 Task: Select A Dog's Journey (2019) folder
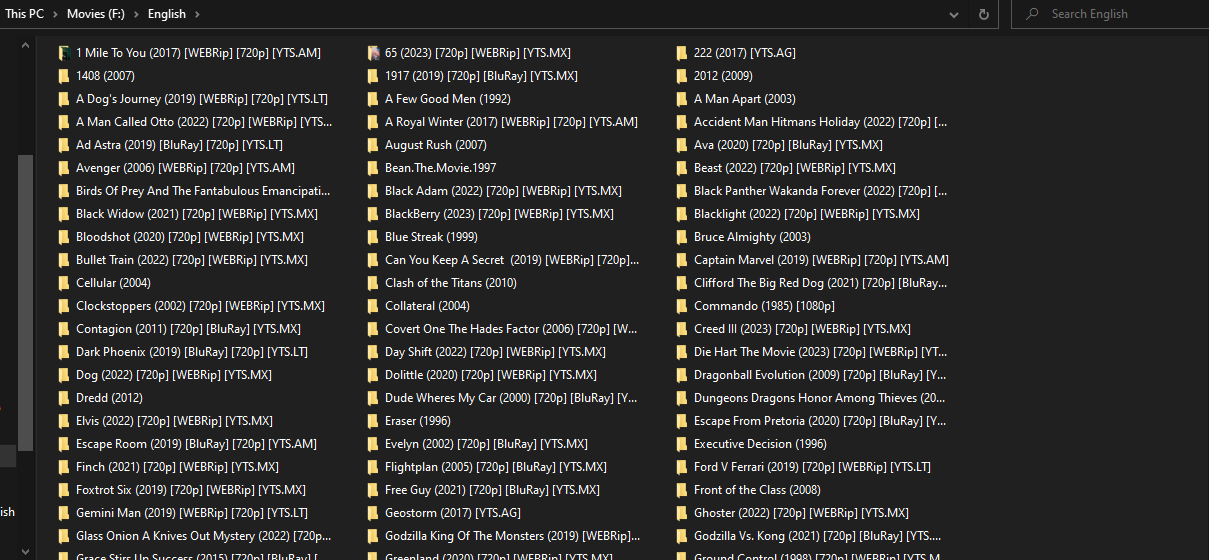193,99
